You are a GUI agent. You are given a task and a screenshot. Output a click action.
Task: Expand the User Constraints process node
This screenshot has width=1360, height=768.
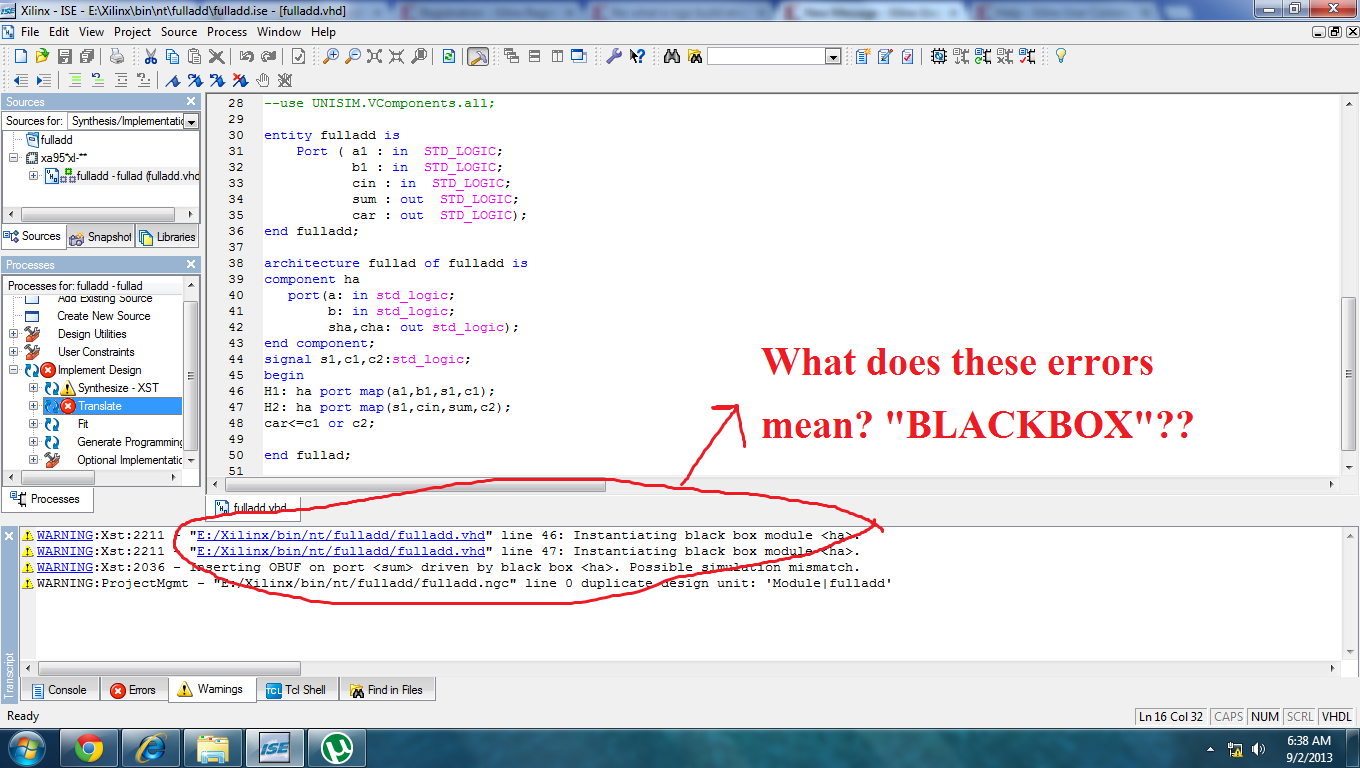click(x=13, y=352)
